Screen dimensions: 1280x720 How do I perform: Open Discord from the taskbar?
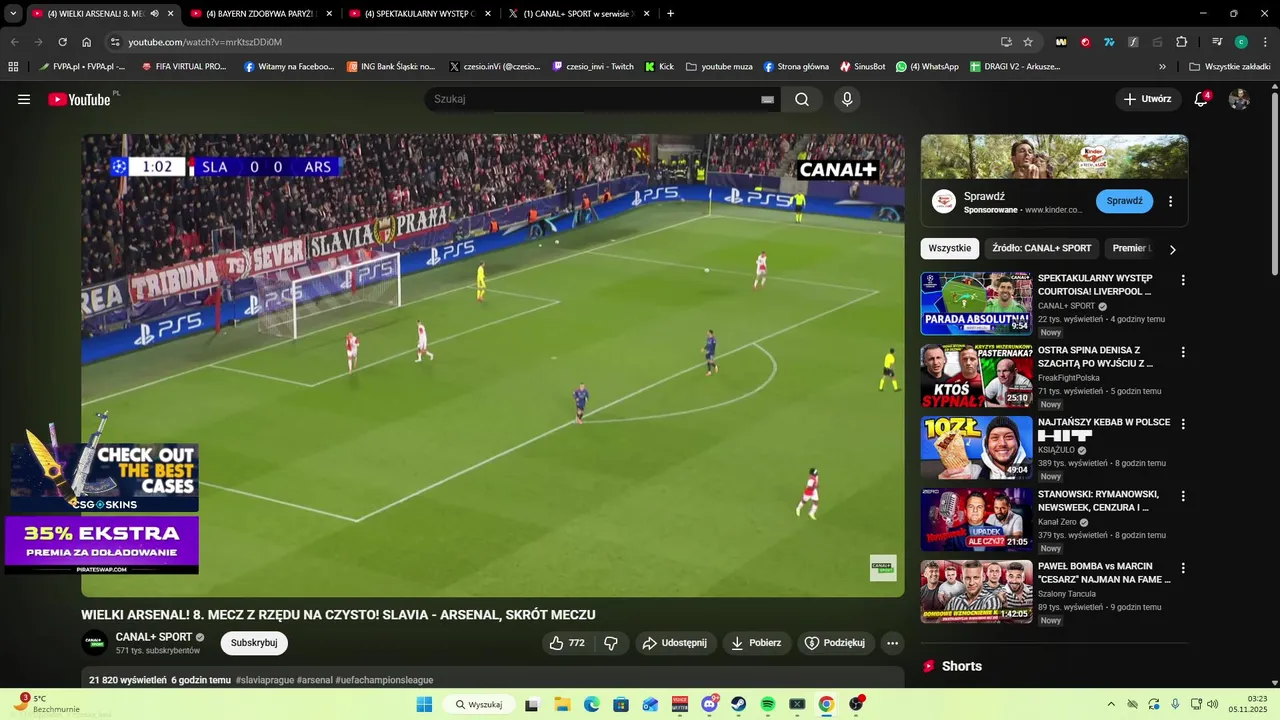(709, 704)
